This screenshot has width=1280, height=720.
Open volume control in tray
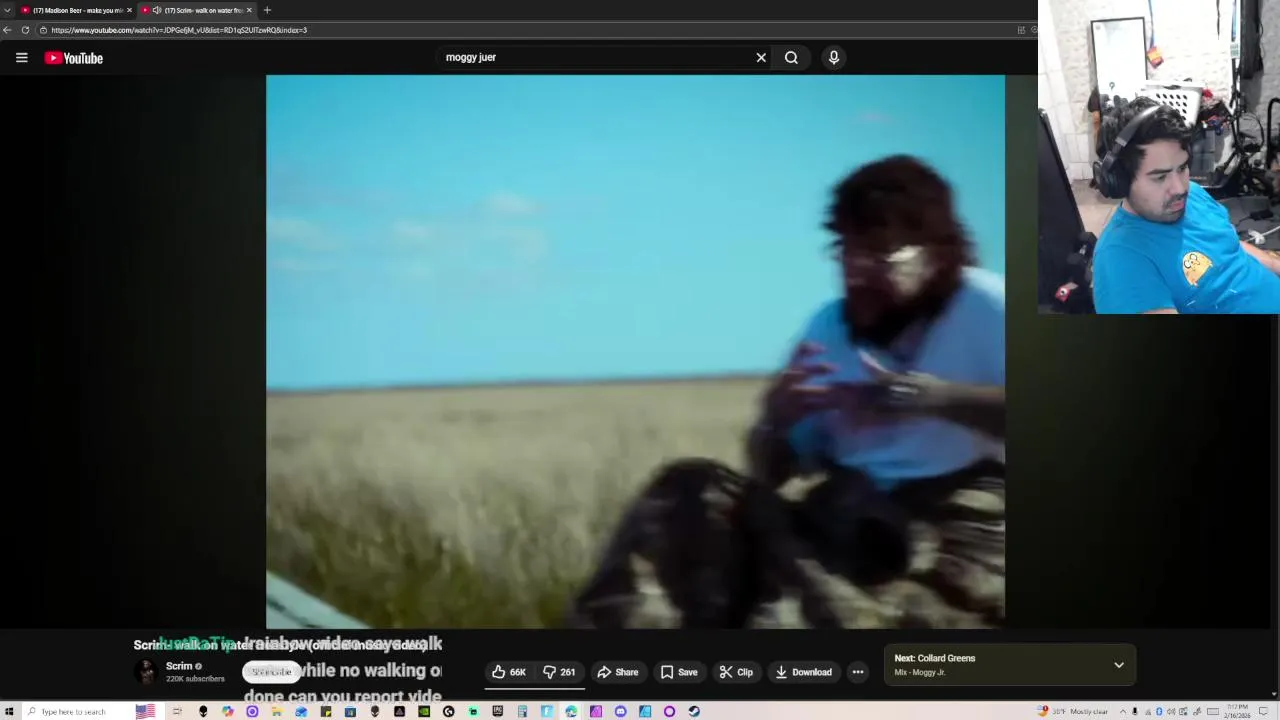[1171, 711]
